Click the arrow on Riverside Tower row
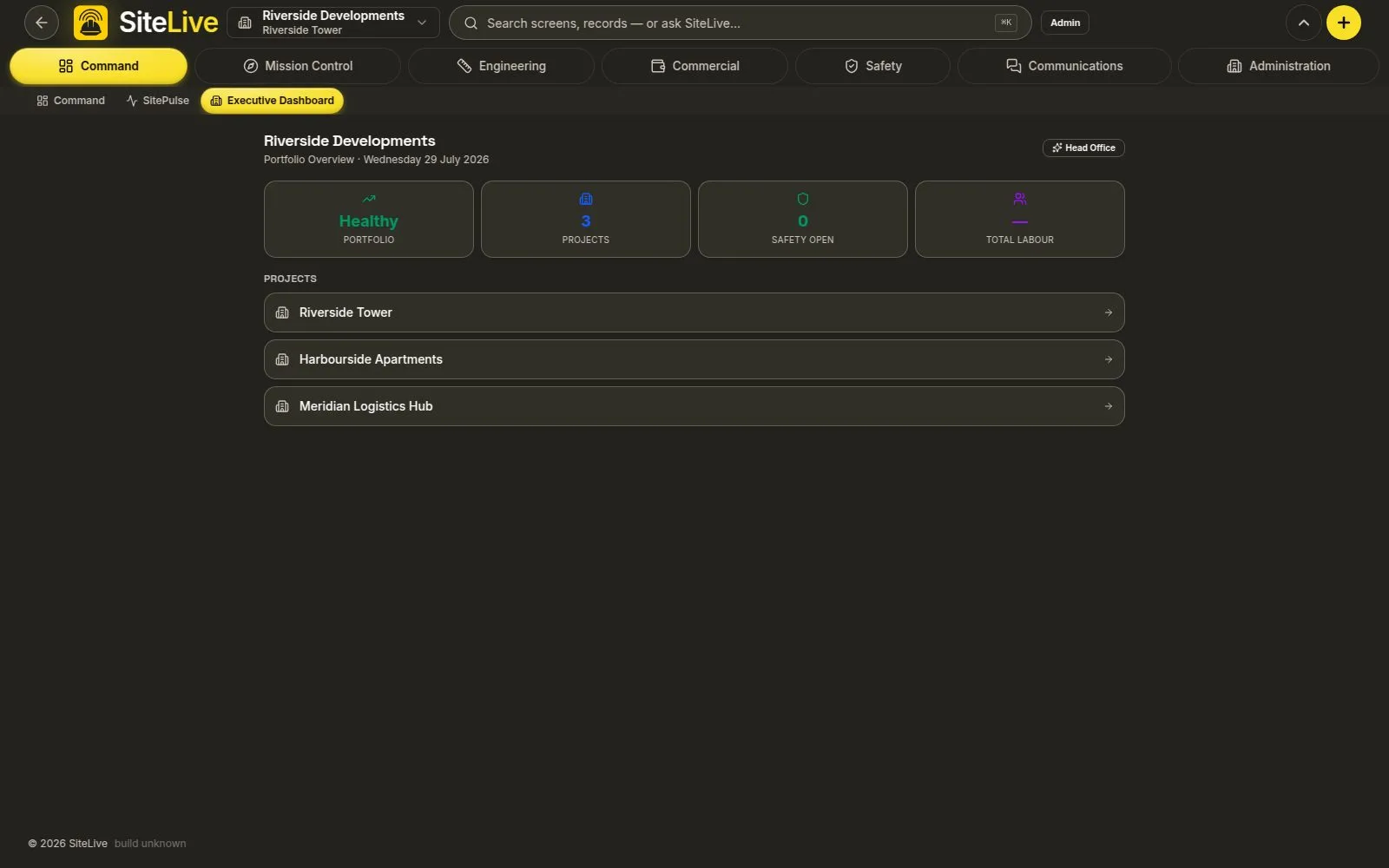This screenshot has width=1389, height=868. click(x=1109, y=312)
